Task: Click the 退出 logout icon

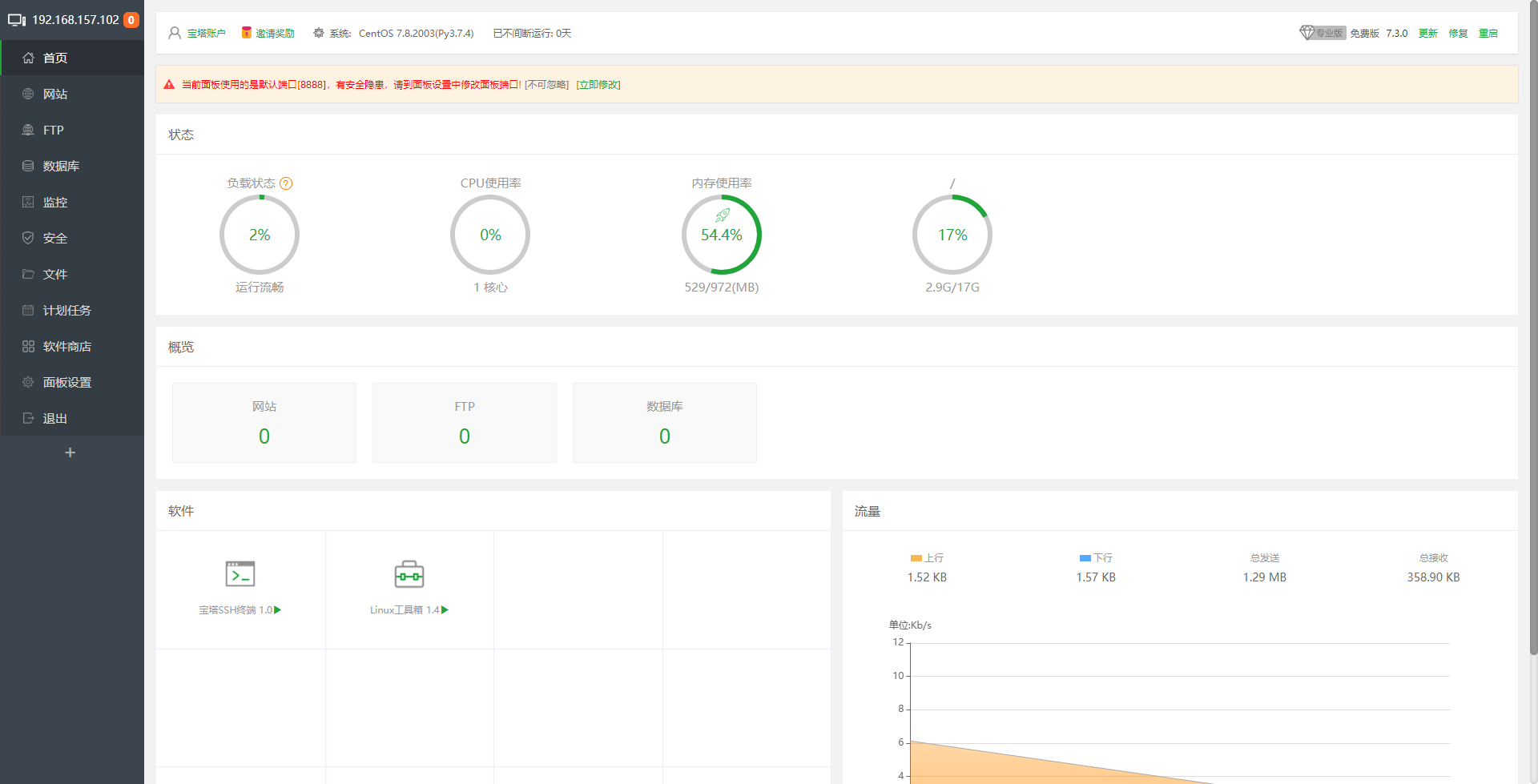Action: (x=28, y=418)
